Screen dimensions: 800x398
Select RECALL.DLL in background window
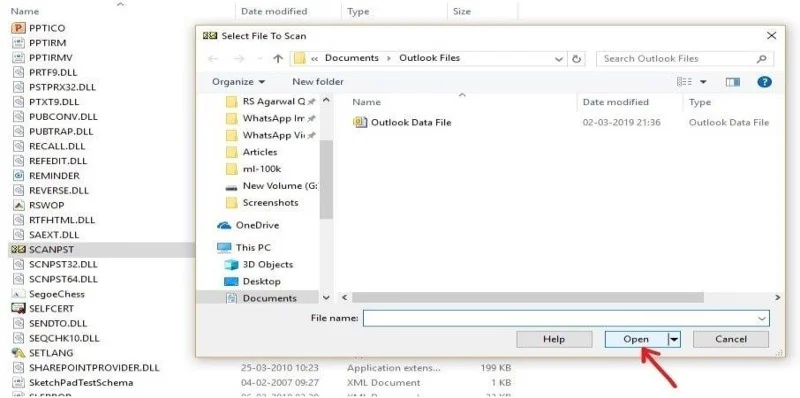(49, 146)
